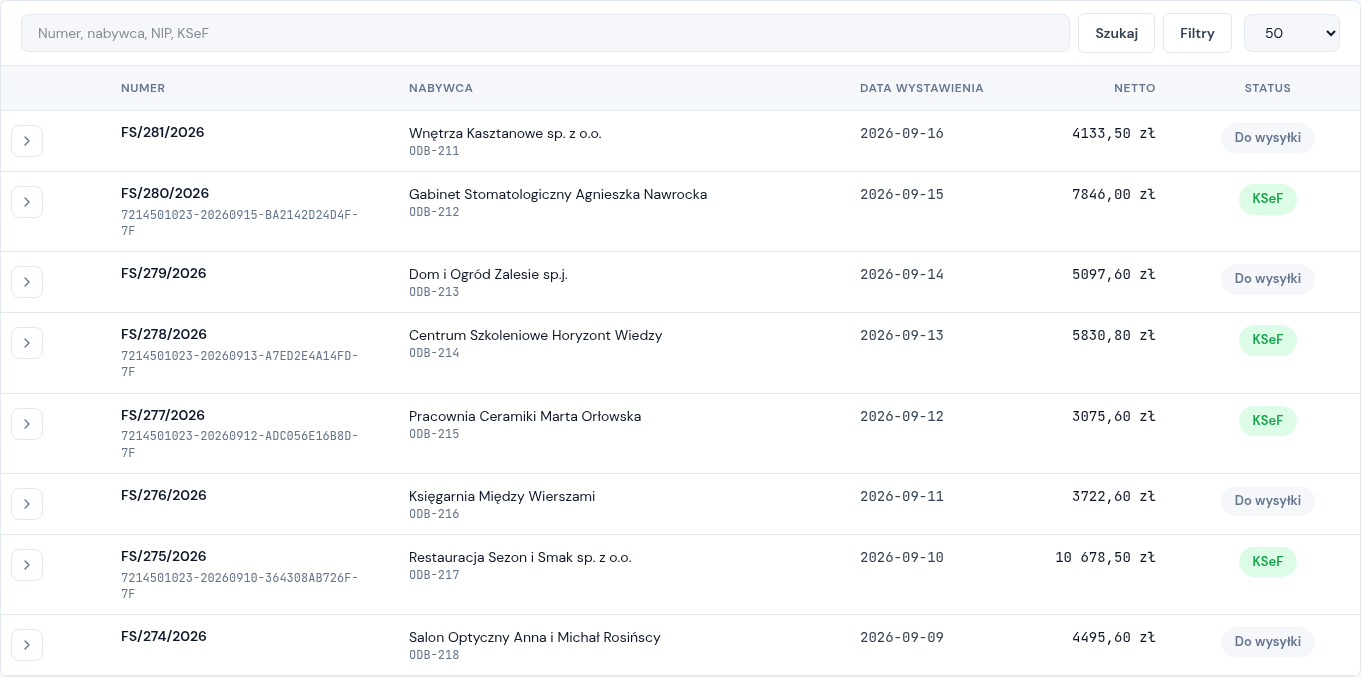The height and width of the screenshot is (677, 1361).
Task: Focus the invoice search input field
Action: pyautogui.click(x=545, y=33)
